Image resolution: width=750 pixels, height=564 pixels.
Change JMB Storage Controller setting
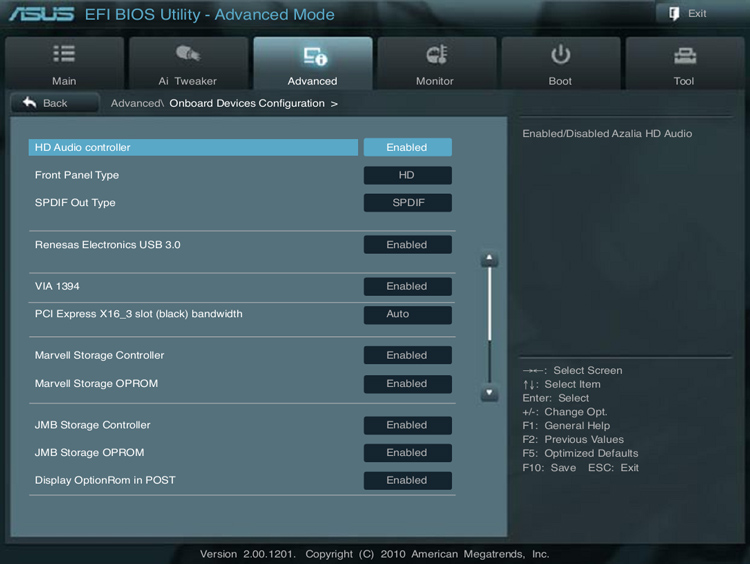[408, 425]
